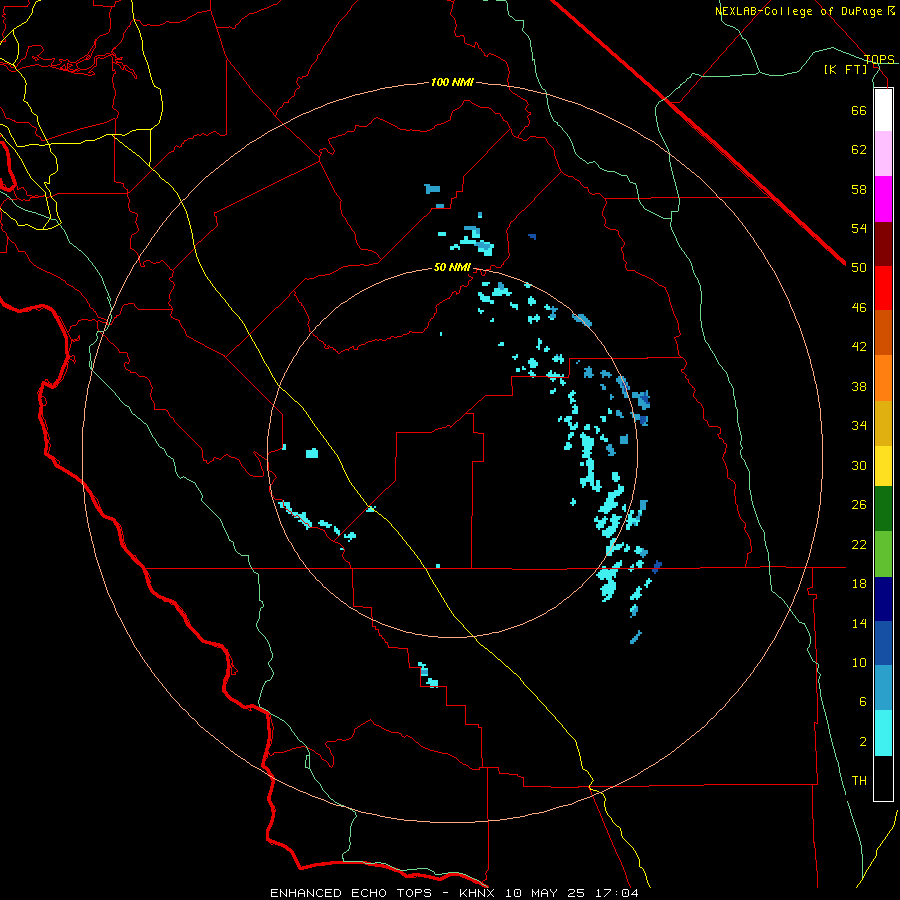This screenshot has height=900, width=900.
Task: Click the yellow 30 kft legend swatch
Action: (x=883, y=466)
